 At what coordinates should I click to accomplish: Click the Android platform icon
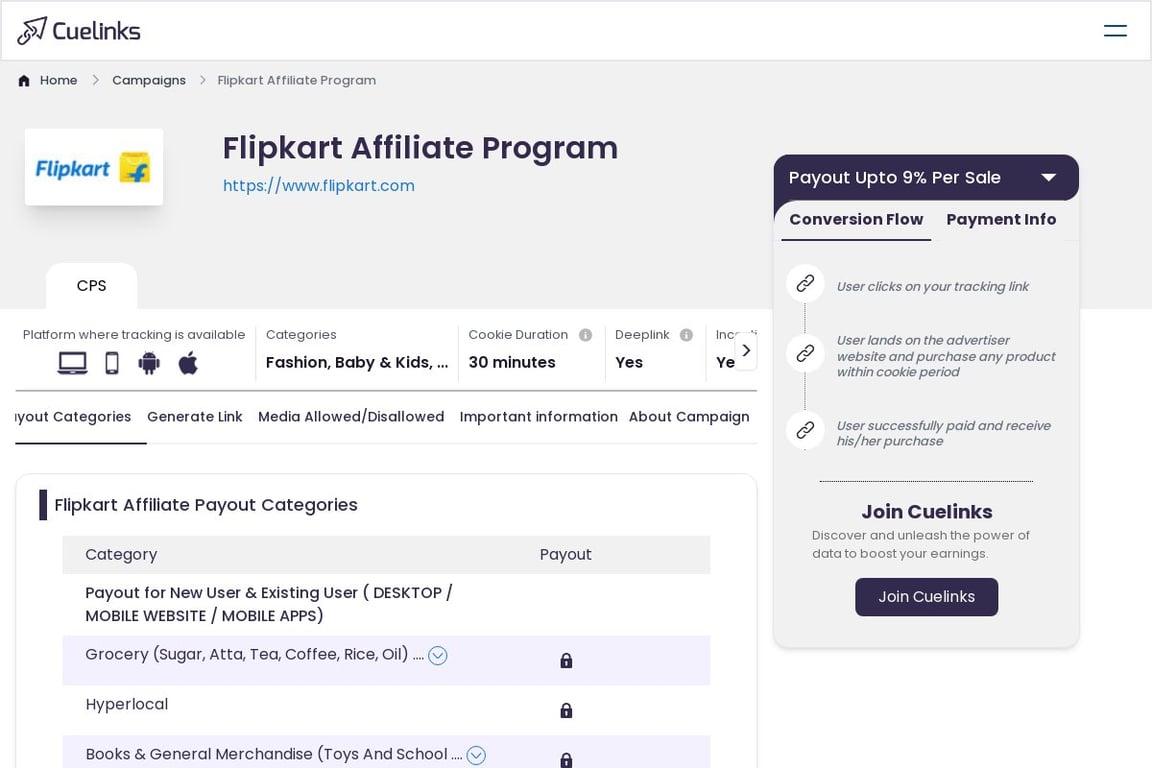(149, 363)
